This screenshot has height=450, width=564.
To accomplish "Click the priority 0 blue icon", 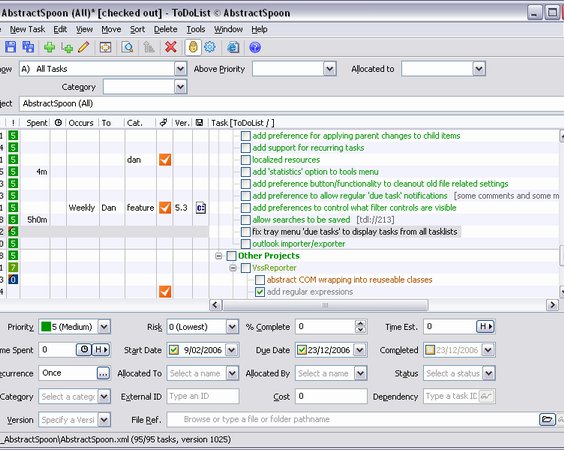I will click(x=13, y=279).
